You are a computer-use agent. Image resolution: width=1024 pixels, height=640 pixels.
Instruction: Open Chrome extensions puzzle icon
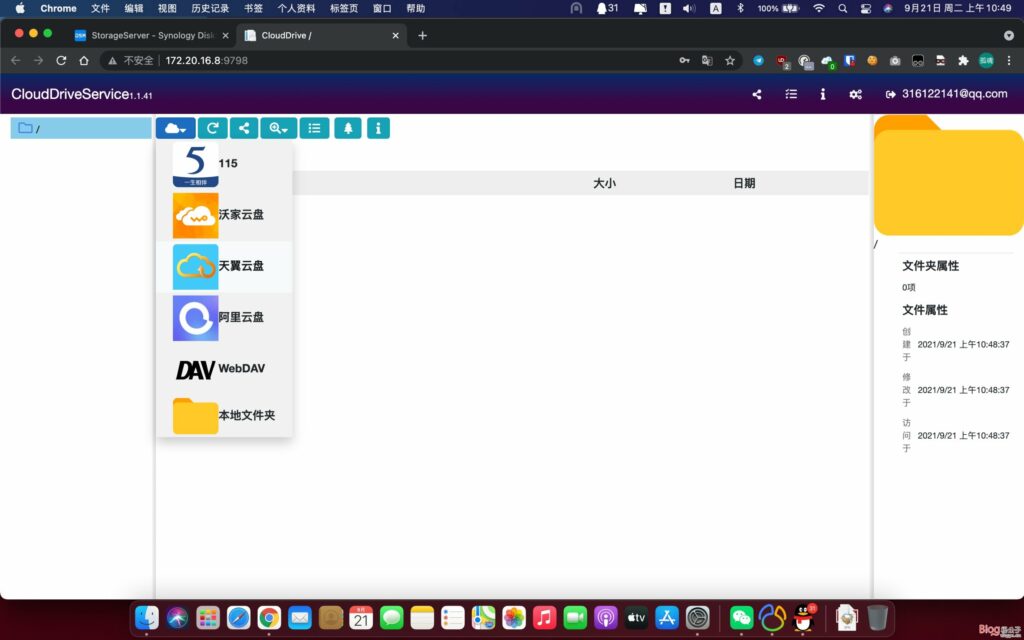(x=963, y=61)
